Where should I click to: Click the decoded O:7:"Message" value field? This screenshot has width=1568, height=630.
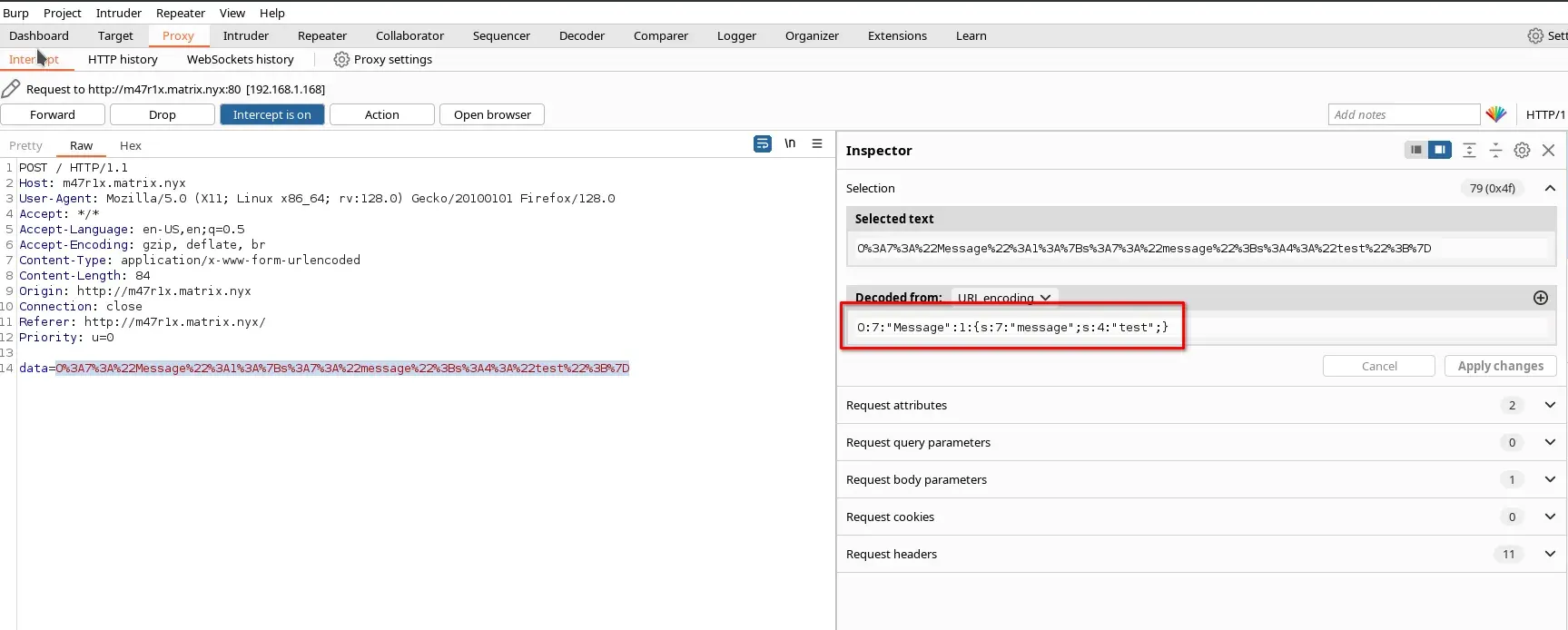pos(1200,327)
